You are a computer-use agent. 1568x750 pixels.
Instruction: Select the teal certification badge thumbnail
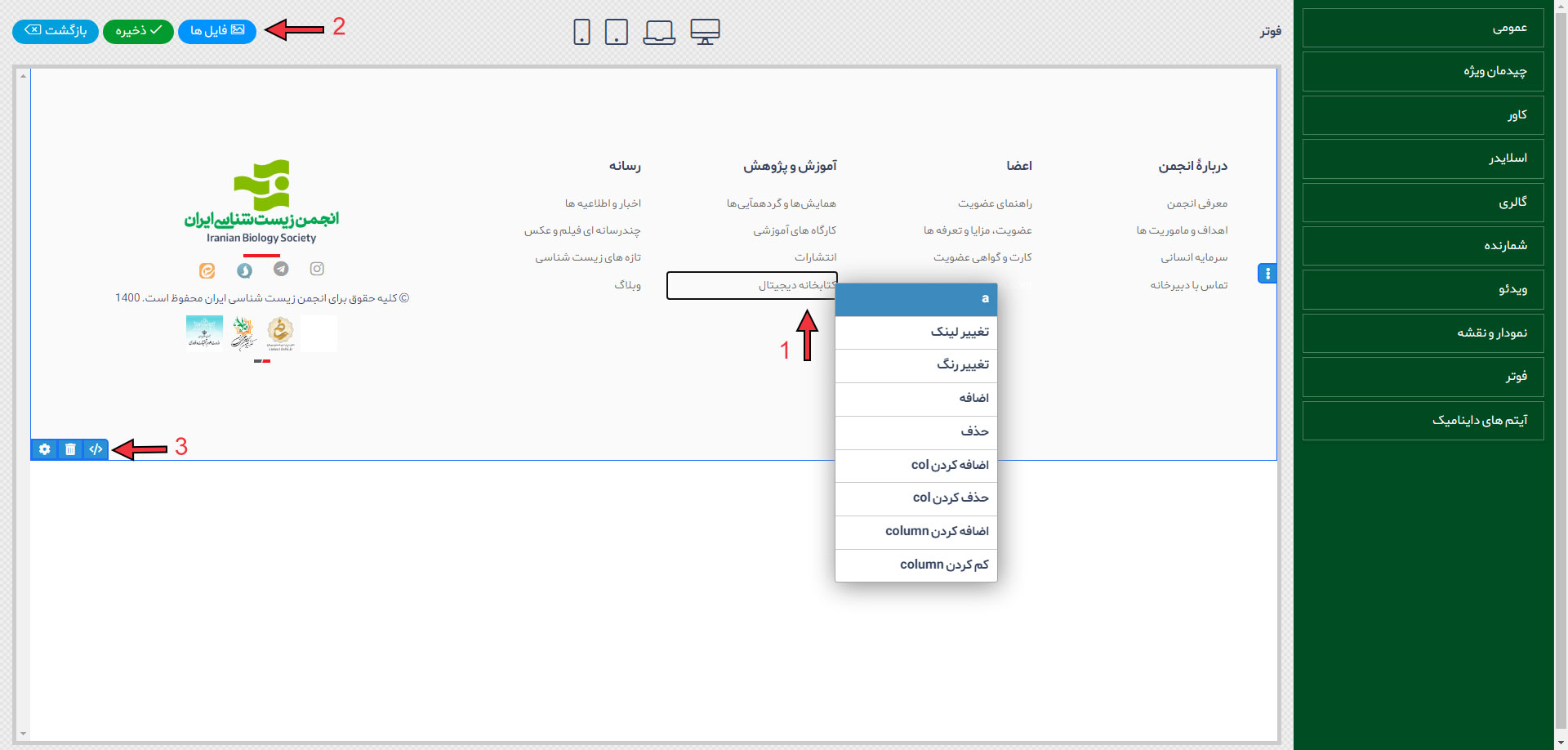pyautogui.click(x=204, y=333)
